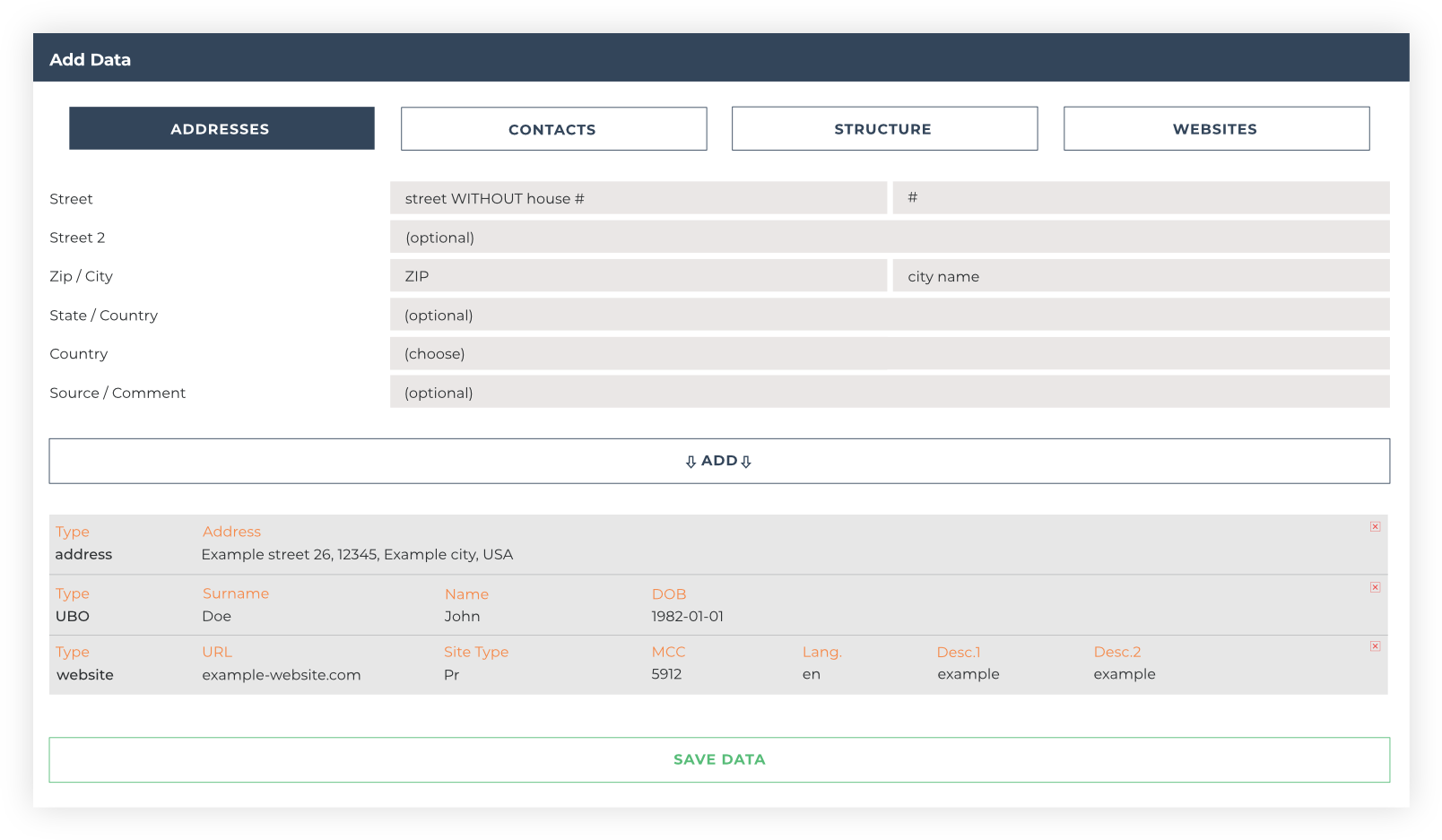Click the MCC column header

tap(669, 652)
